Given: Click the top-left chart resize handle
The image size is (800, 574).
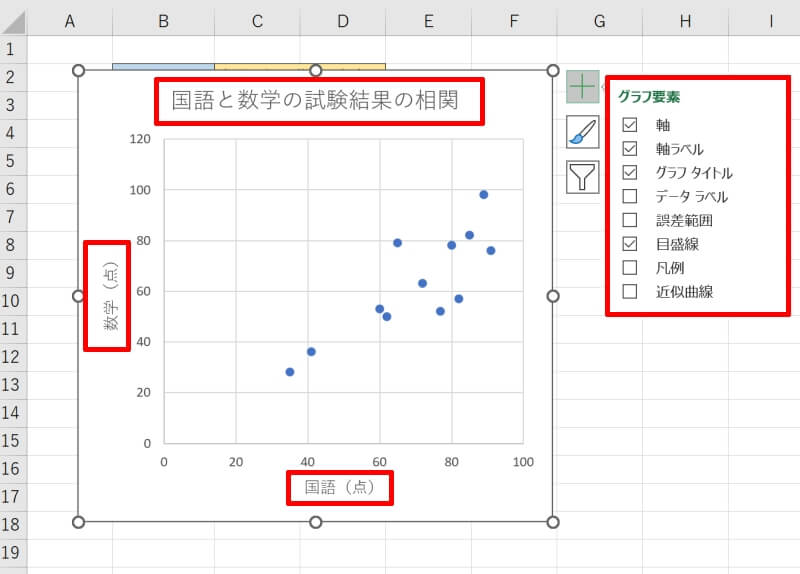Looking at the screenshot, I should click(x=78, y=70).
